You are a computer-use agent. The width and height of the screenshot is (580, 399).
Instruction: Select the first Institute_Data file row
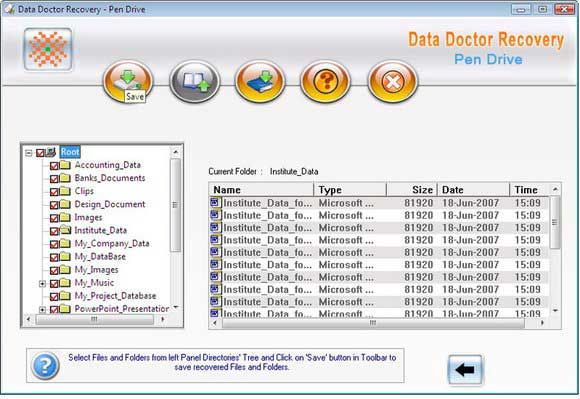(379, 203)
